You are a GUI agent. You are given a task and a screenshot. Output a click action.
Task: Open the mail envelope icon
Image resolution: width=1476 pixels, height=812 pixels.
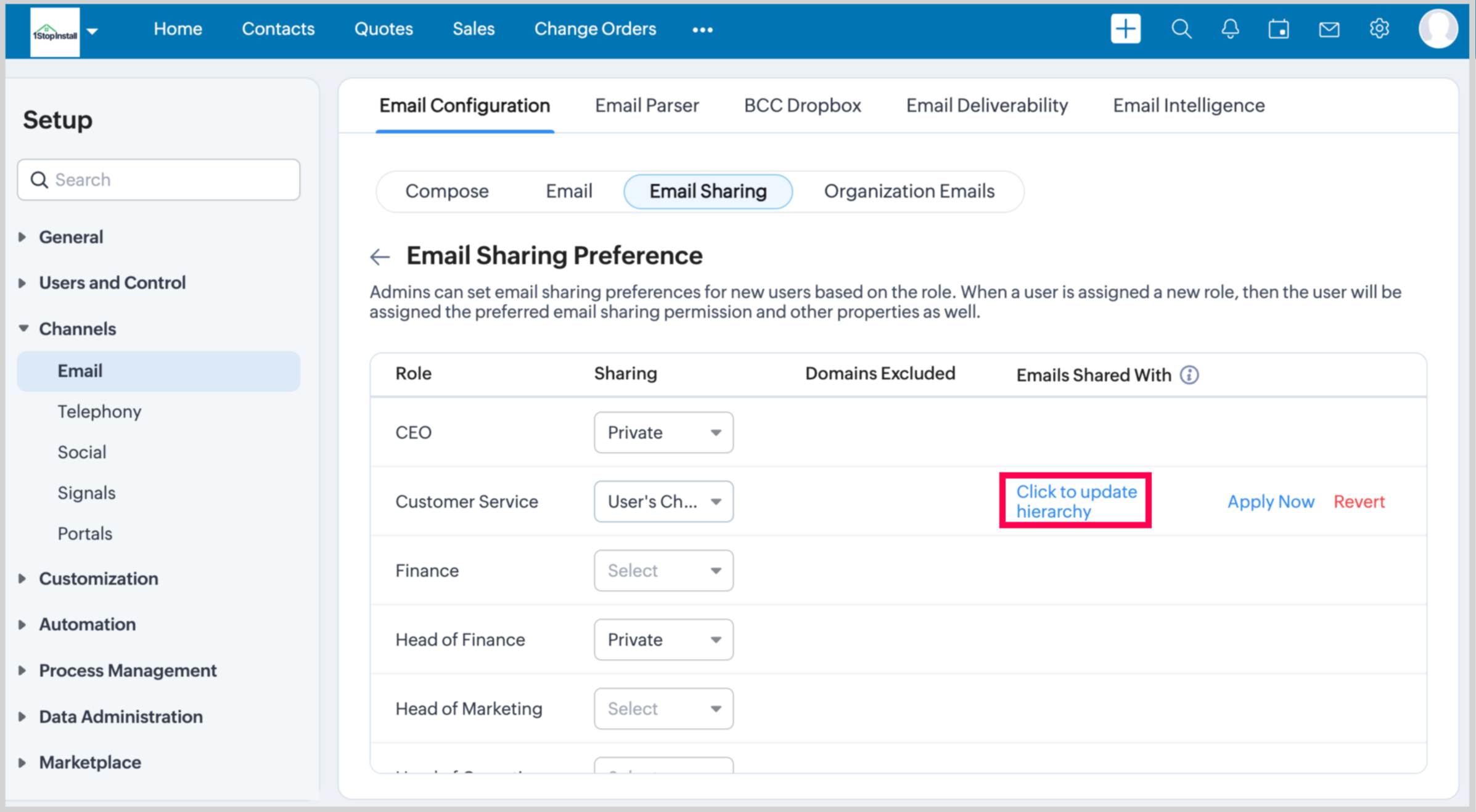[x=1329, y=29]
